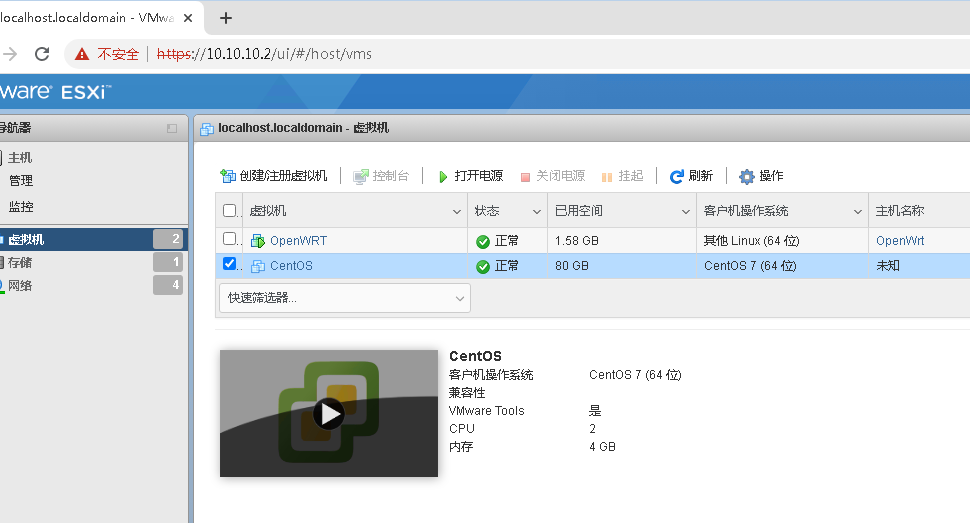Screen dimensions: 970x523
Task: Open the OpenWRT virtual machine link
Action: point(298,241)
